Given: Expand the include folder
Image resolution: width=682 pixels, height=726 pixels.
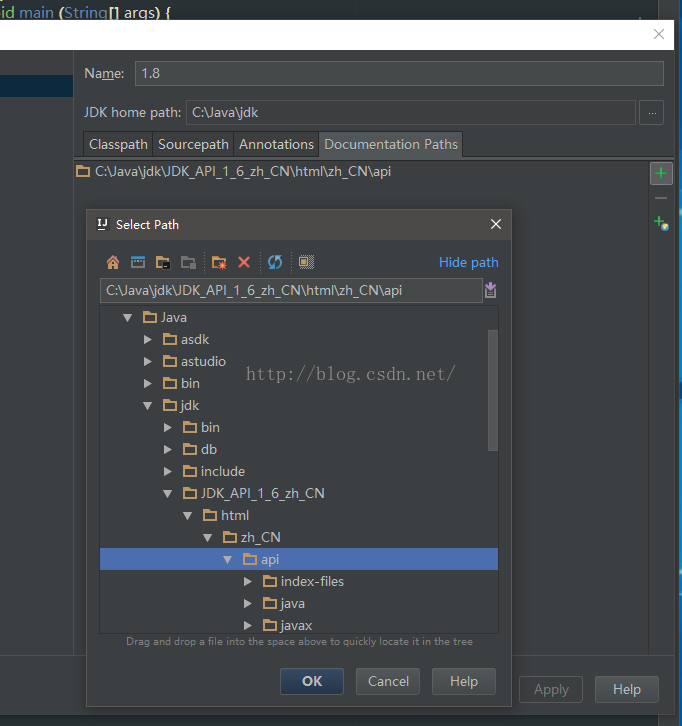Looking at the screenshot, I should 168,471.
